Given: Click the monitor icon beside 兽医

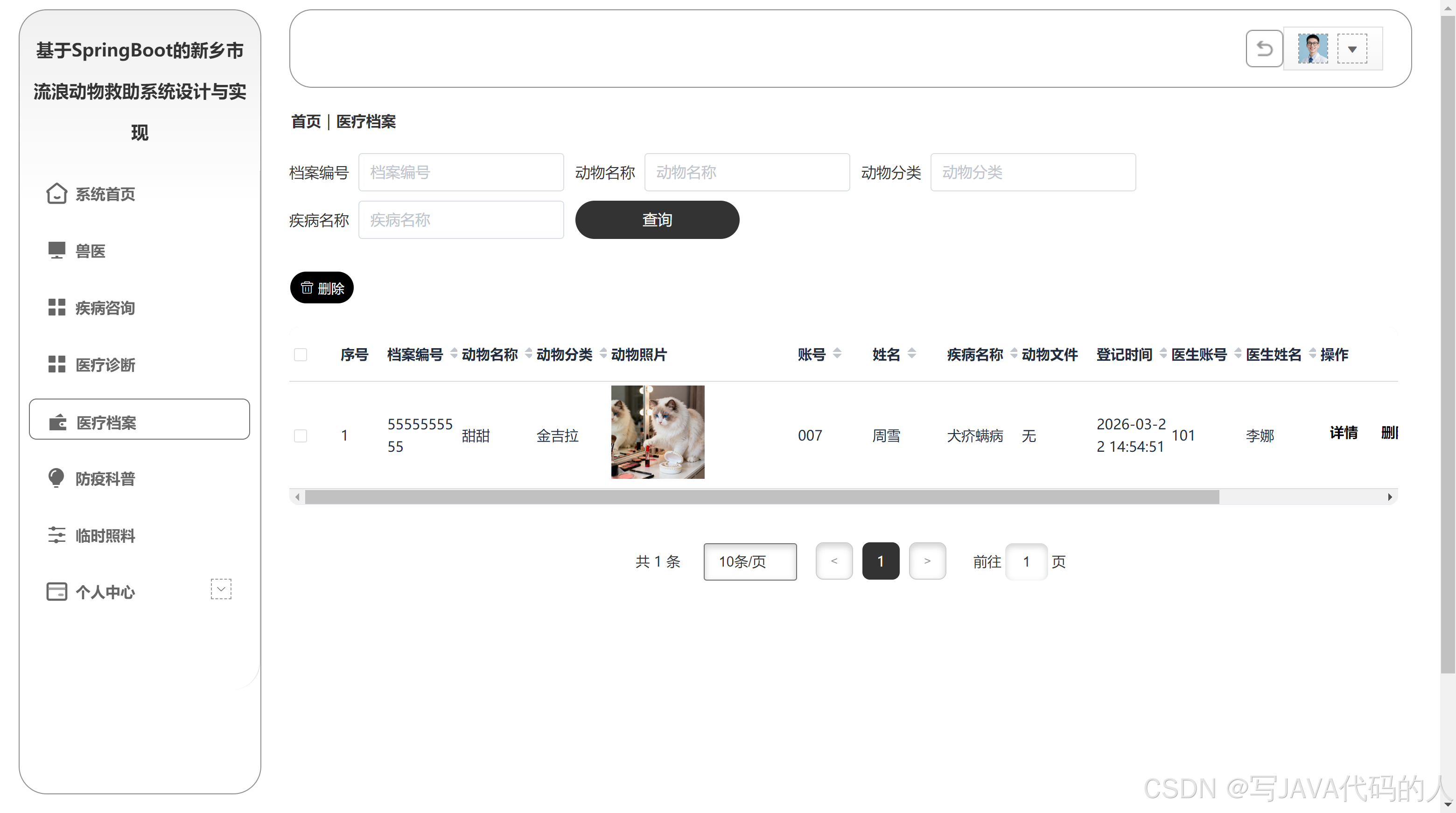Looking at the screenshot, I should (56, 250).
